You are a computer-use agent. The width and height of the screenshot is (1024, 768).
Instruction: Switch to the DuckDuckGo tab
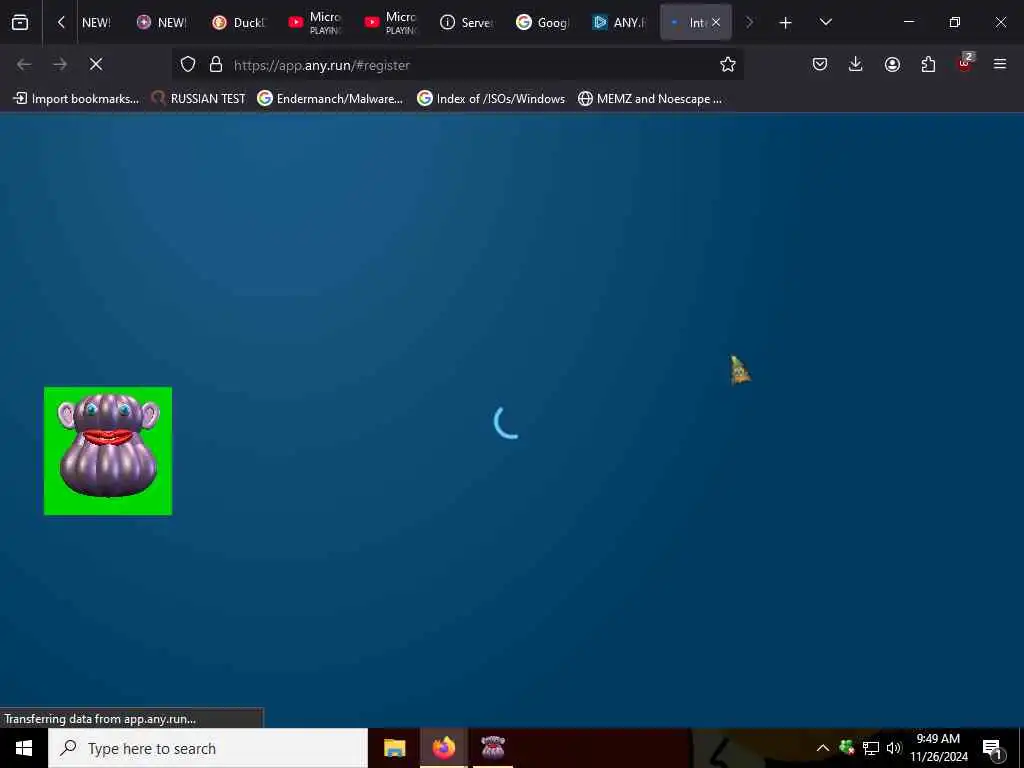(239, 23)
